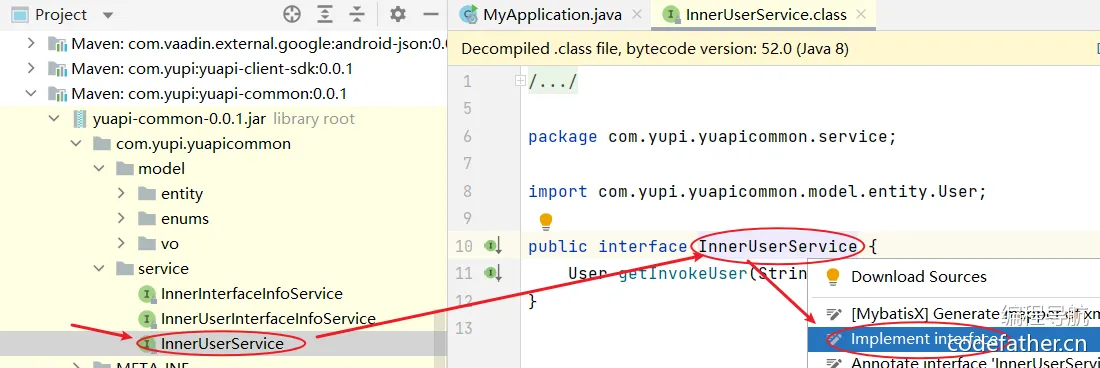
Task: Hide the Project panel with minus icon
Action: [431, 14]
